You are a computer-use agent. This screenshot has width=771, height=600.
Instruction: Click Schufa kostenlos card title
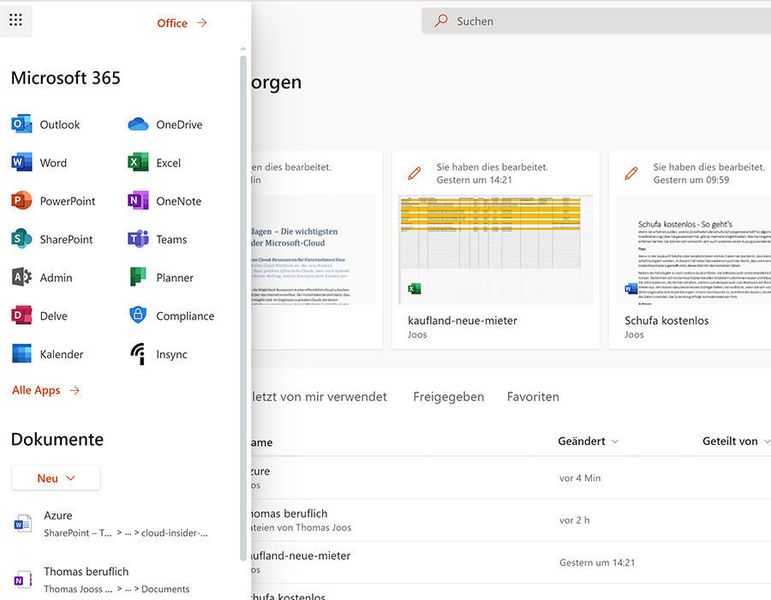[x=666, y=321]
